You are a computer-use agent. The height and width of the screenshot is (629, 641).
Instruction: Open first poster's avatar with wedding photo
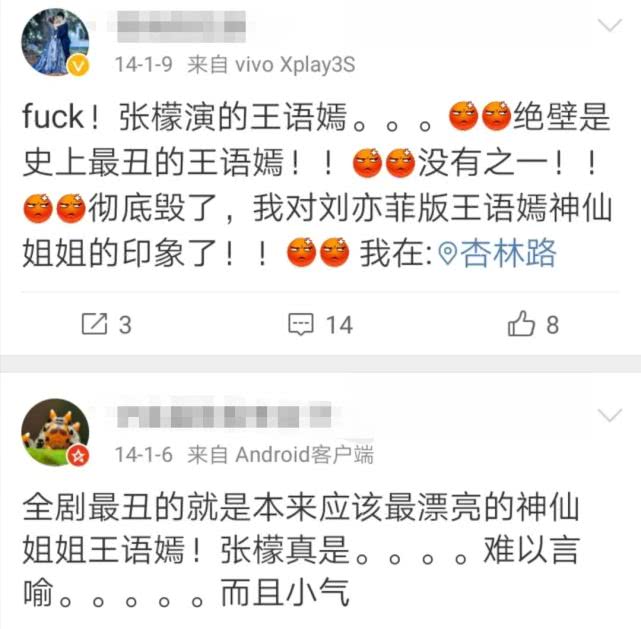click(x=55, y=42)
